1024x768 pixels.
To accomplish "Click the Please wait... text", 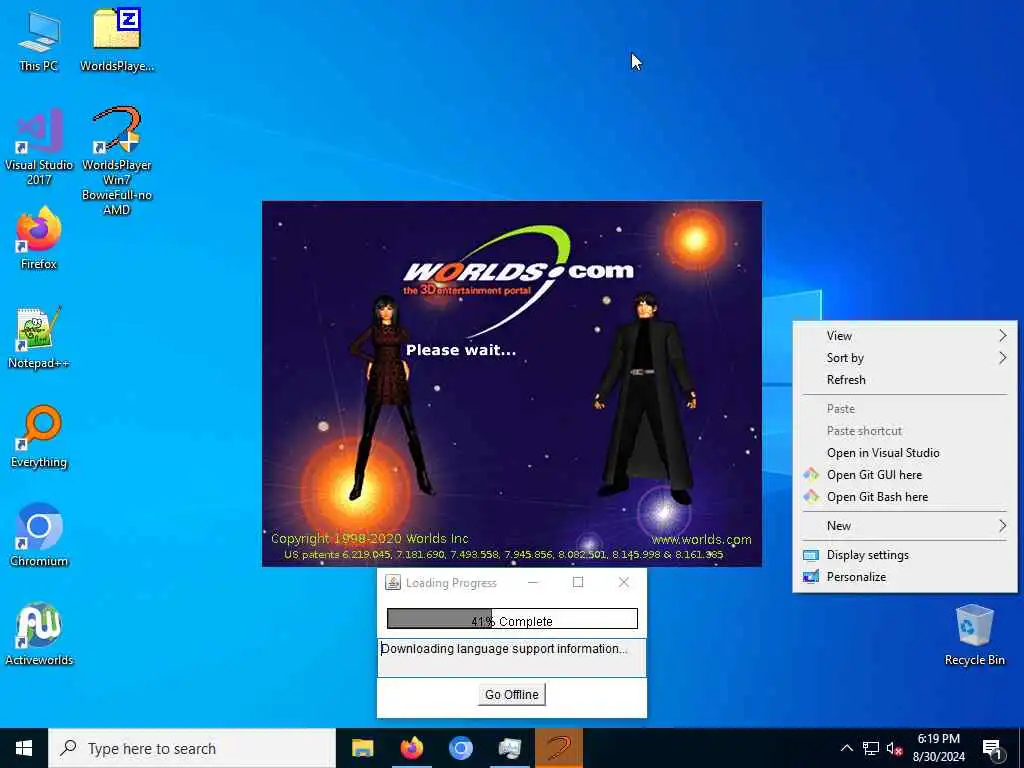I will (x=461, y=350).
